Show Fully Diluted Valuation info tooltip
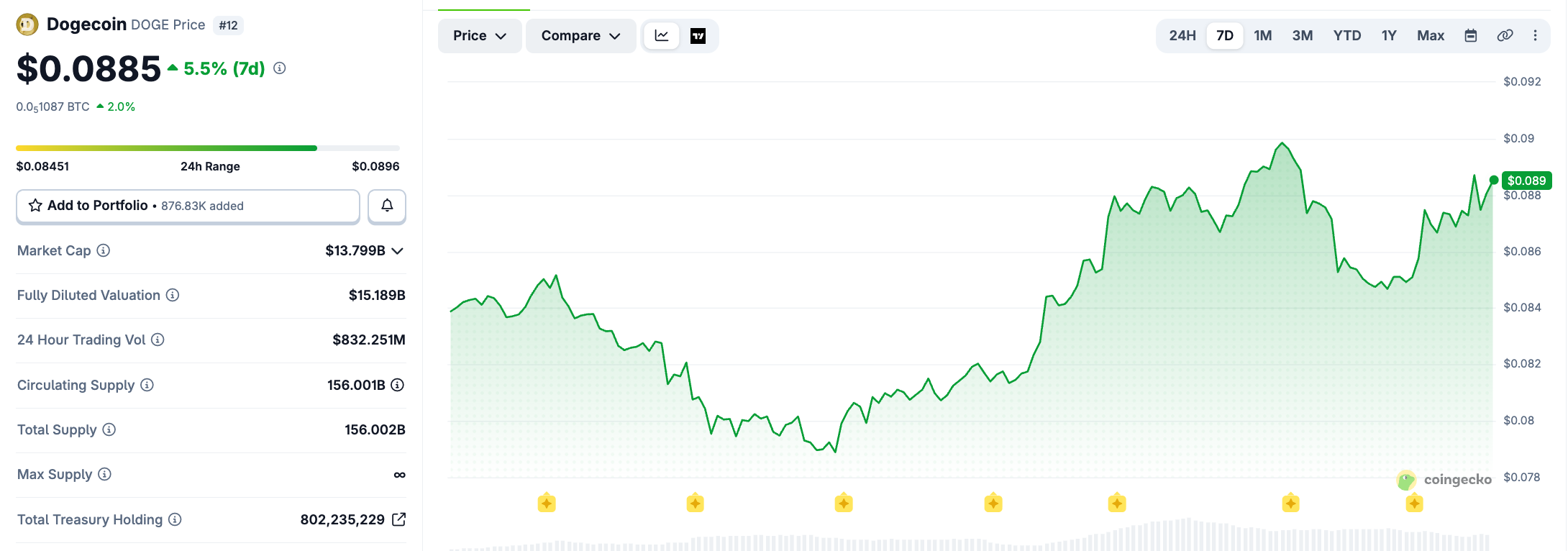The width and height of the screenshot is (1568, 551). point(173,295)
